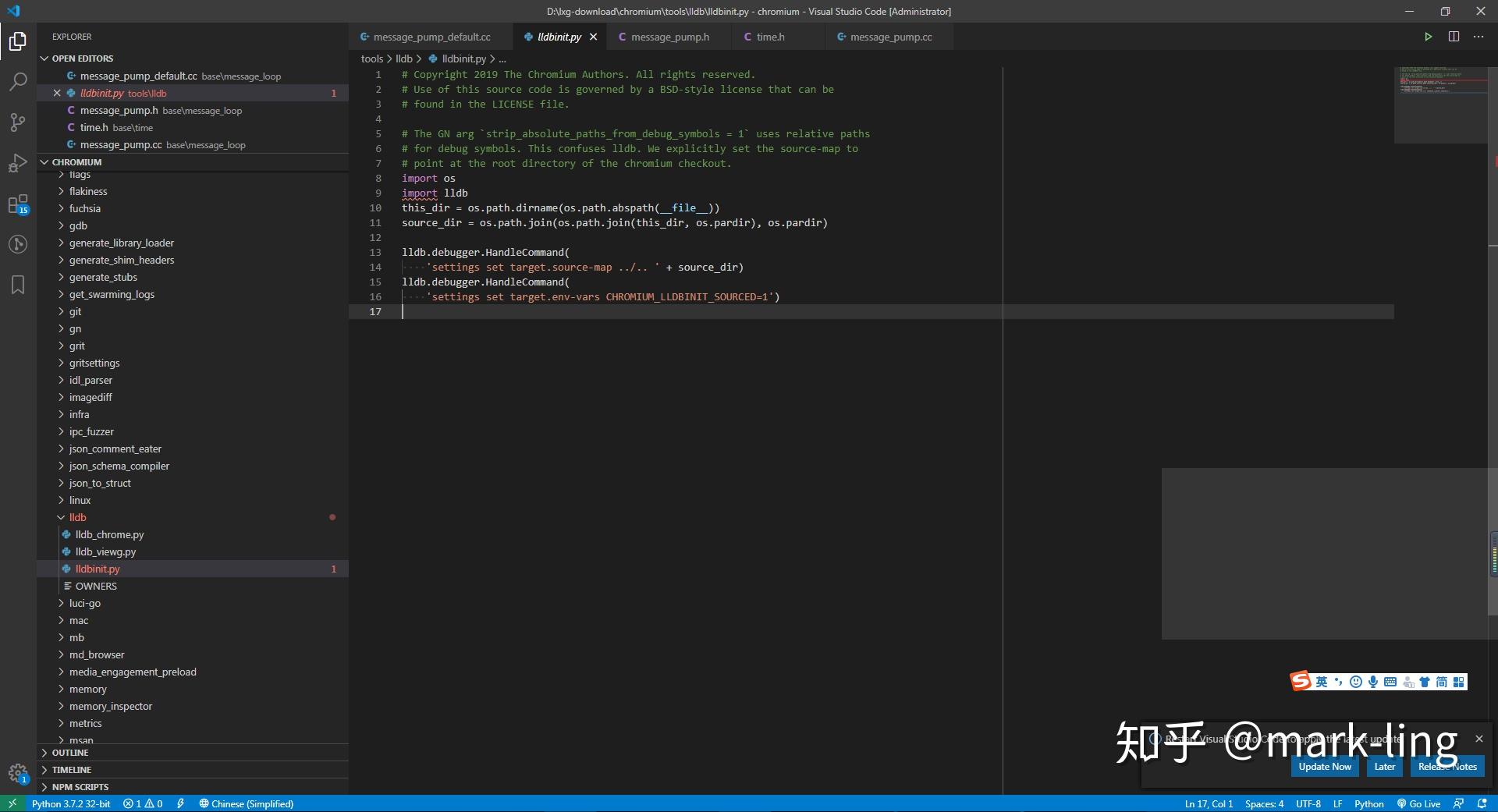Open the Extensions view
1498x812 pixels.
tap(17, 204)
